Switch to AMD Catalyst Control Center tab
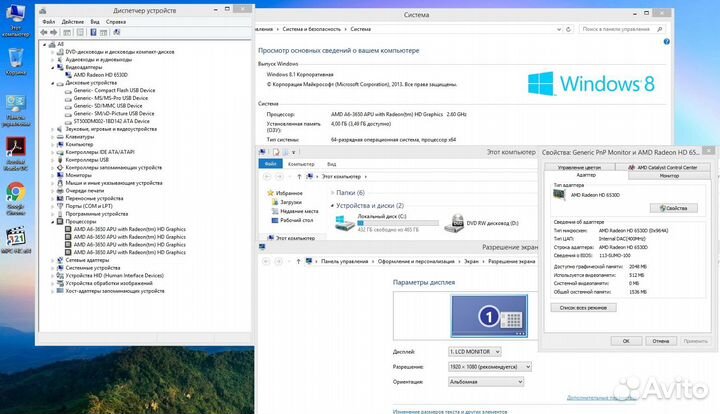This screenshot has height=414, width=720. (663, 168)
